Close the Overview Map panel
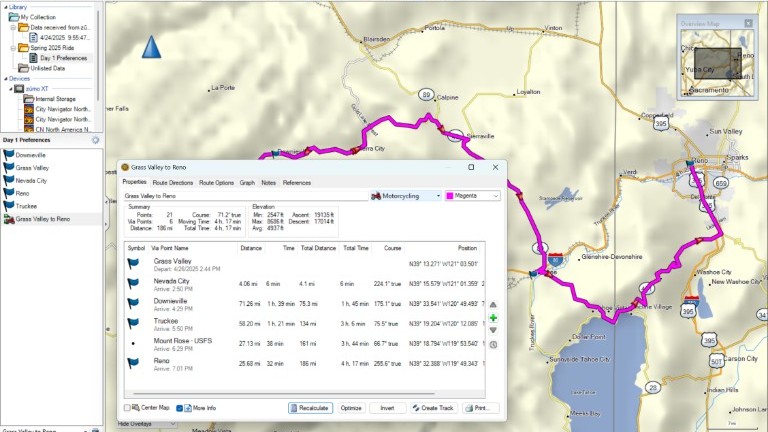Viewport: 768px width, 432px height. (x=748, y=23)
